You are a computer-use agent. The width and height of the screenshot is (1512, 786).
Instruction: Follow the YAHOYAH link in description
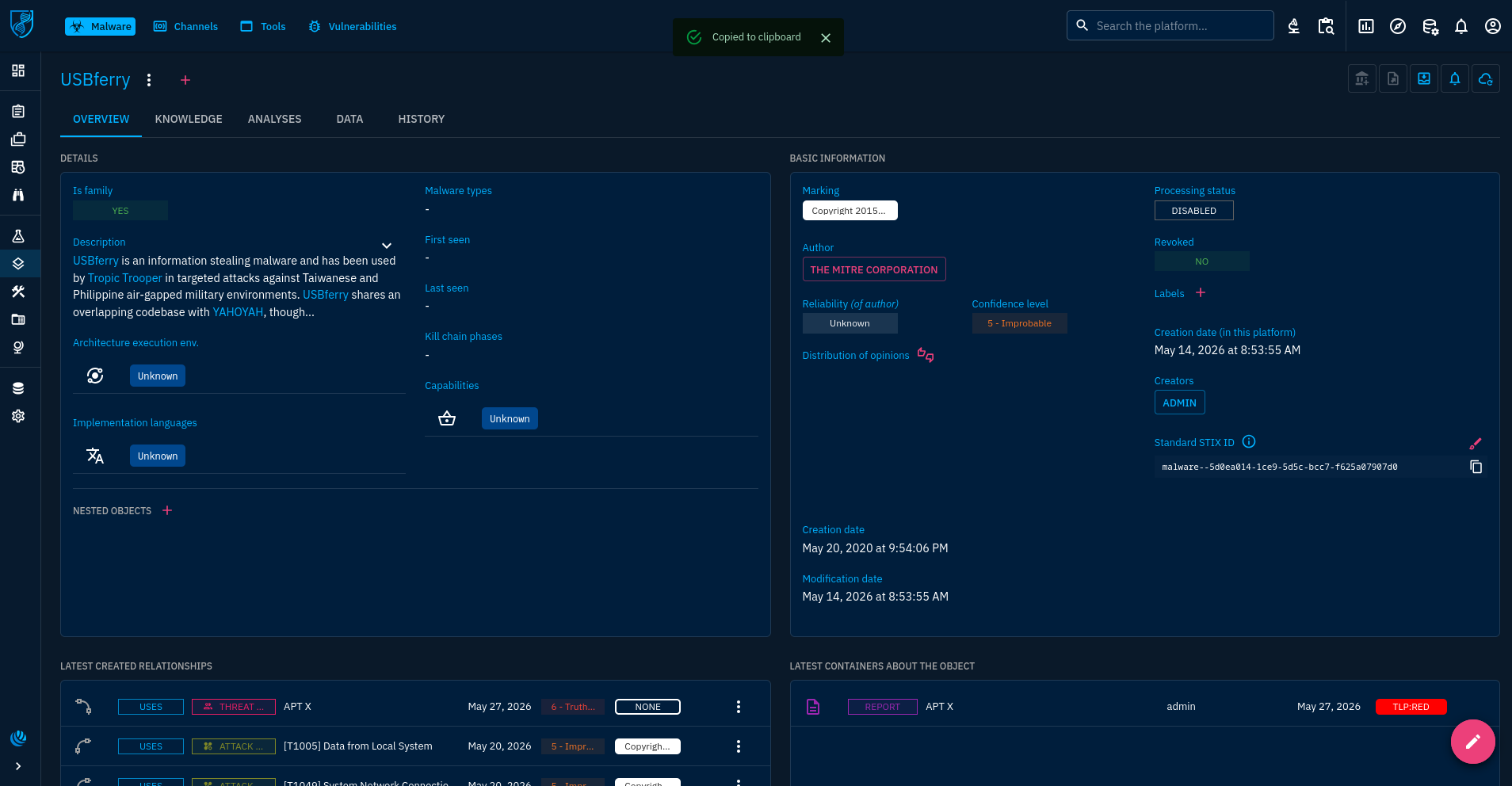tap(239, 312)
